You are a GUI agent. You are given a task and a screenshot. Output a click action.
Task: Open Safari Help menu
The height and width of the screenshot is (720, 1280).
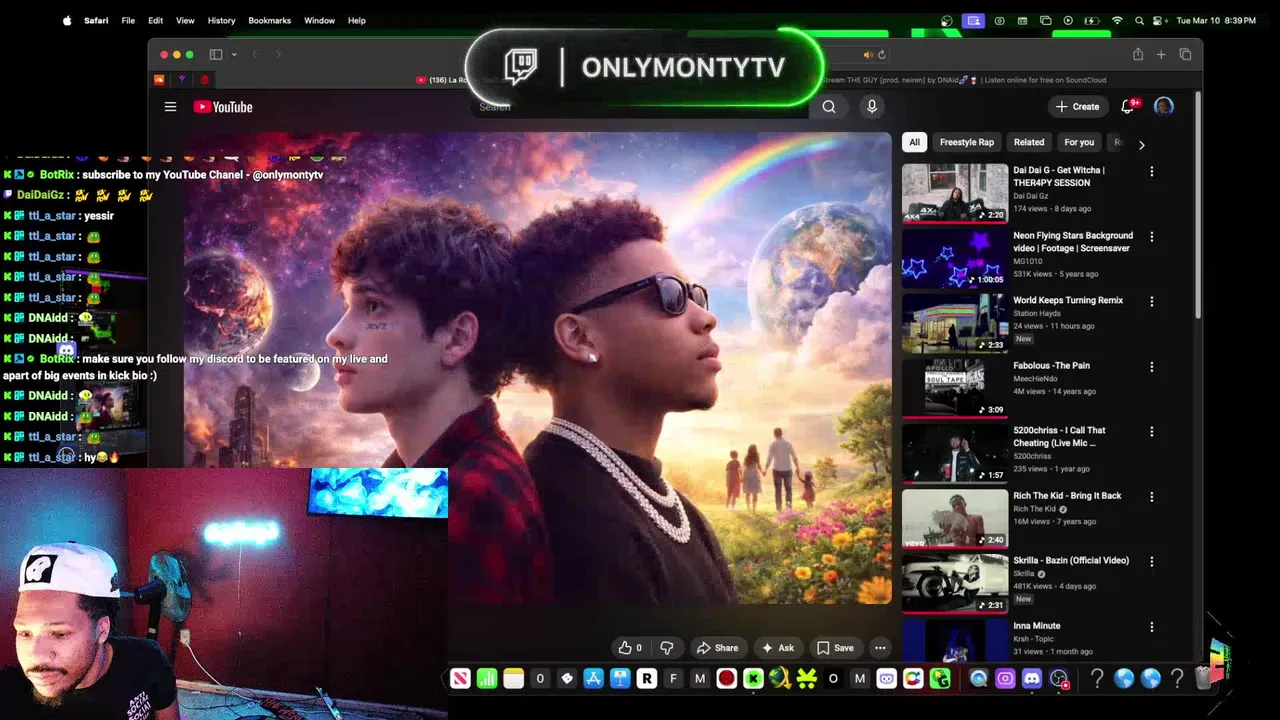click(357, 20)
